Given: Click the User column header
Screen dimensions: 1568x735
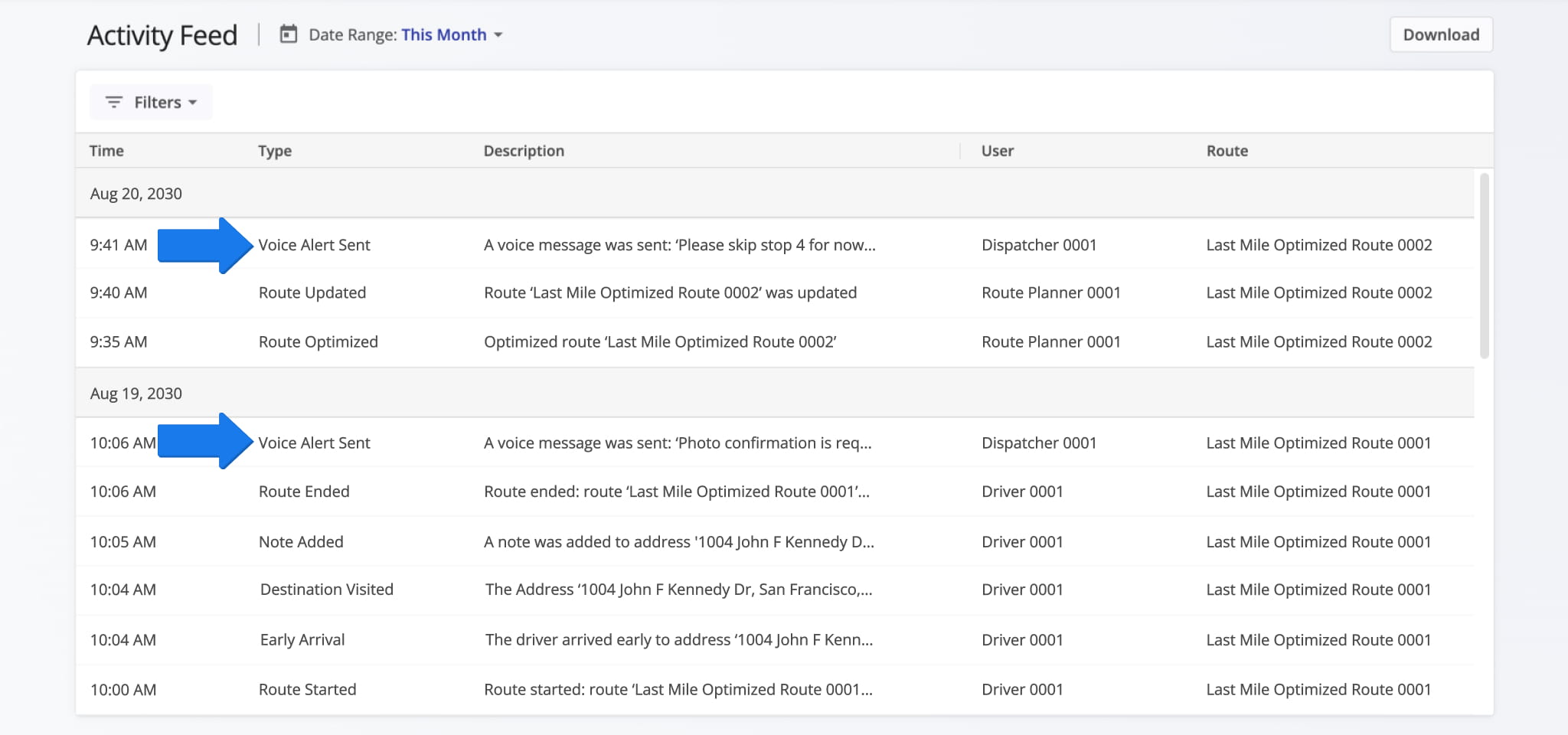Looking at the screenshot, I should [x=998, y=151].
